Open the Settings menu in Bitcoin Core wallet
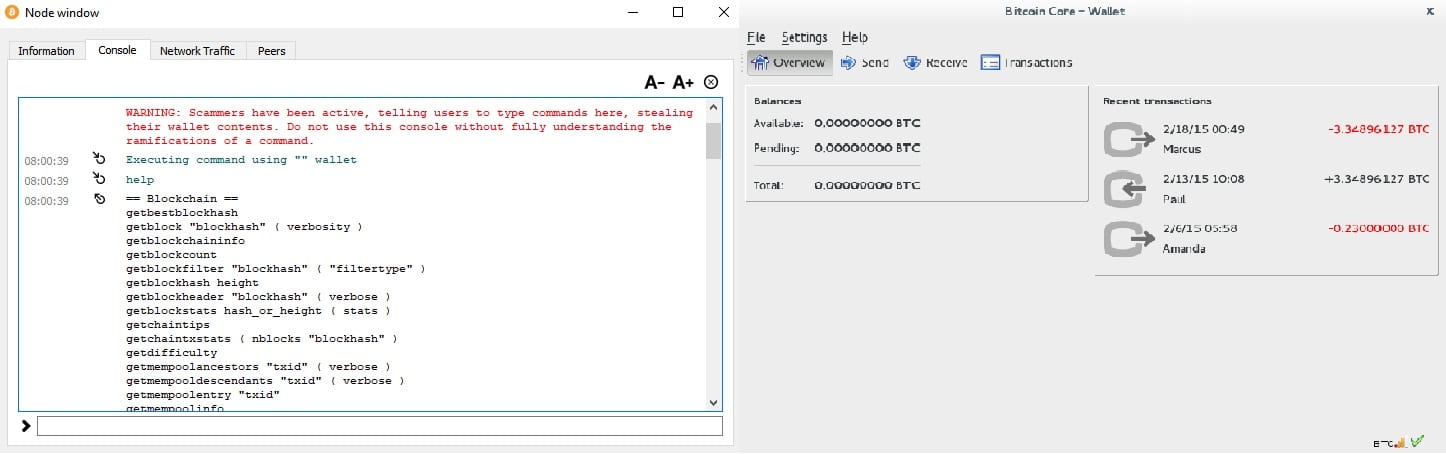The image size is (1446, 454). (x=804, y=37)
